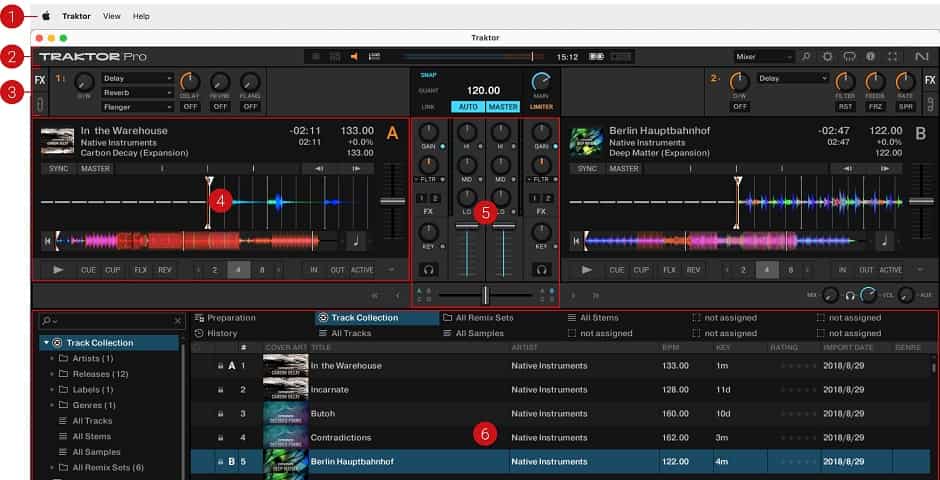Set loop IN point on Deck A
Screen dimensions: 940x480
point(314,270)
